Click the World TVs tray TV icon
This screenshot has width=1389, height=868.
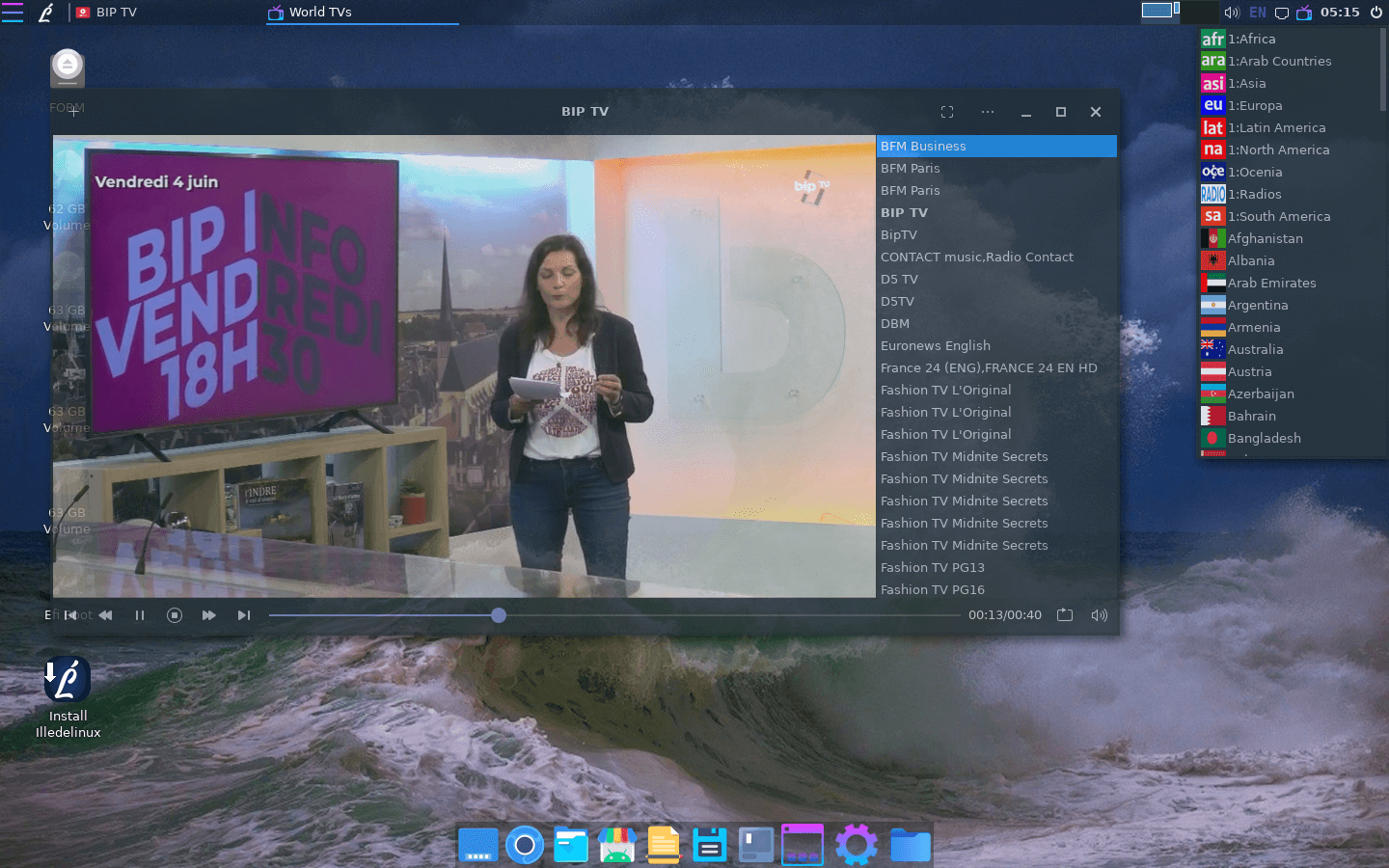1304,13
